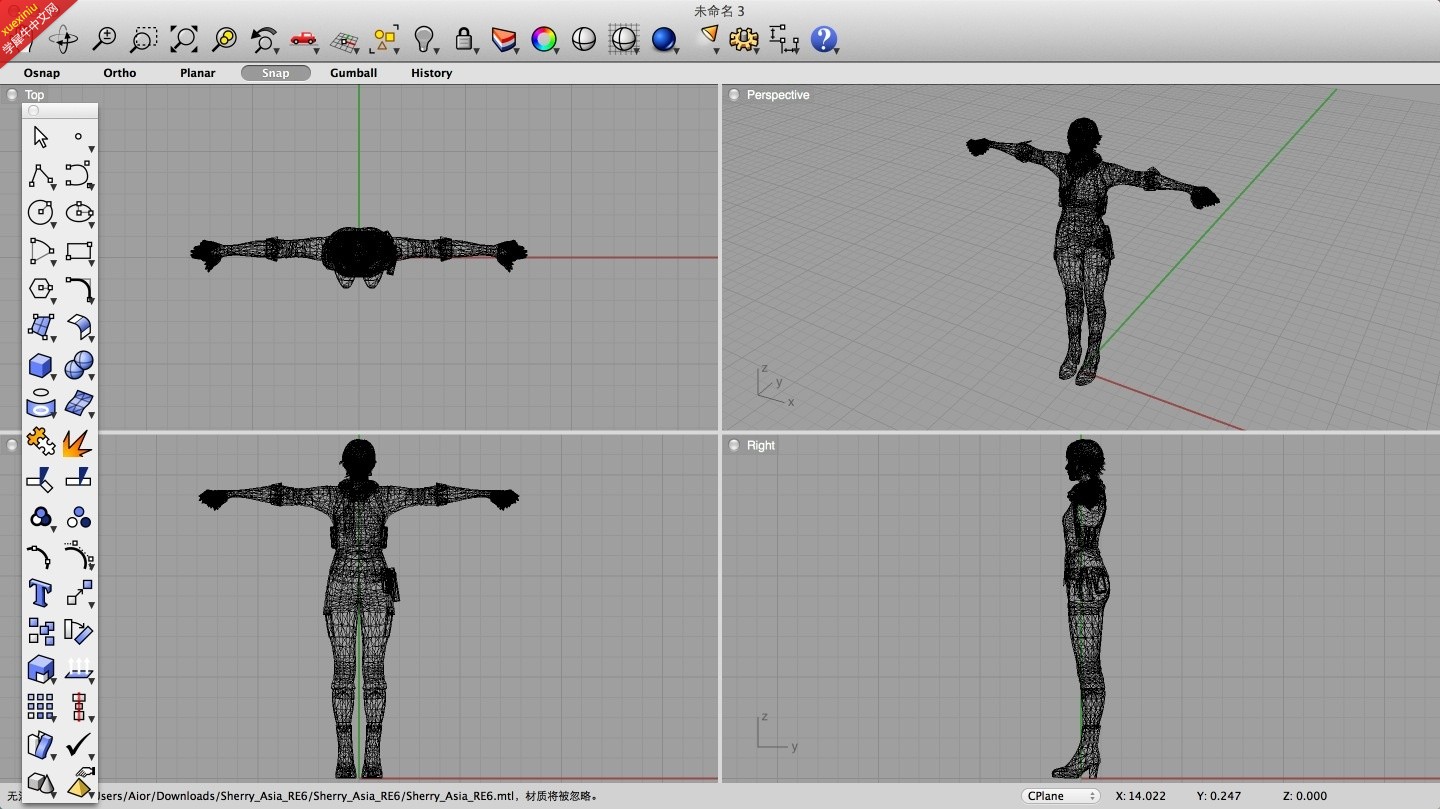Viewport: 1440px width, 809px height.
Task: Select the Ungroup objects tool
Action: pos(79,518)
